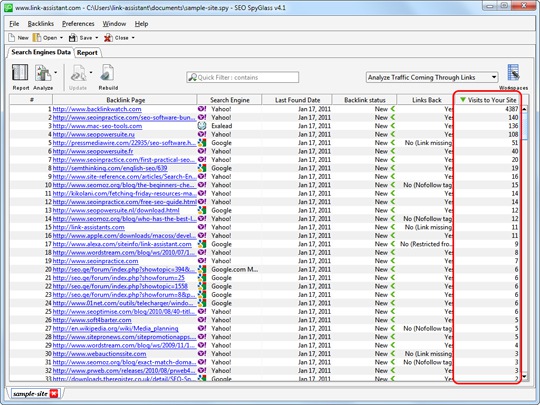The image size is (540, 405).
Task: Click the New project toolbar icon
Action: click(11, 38)
